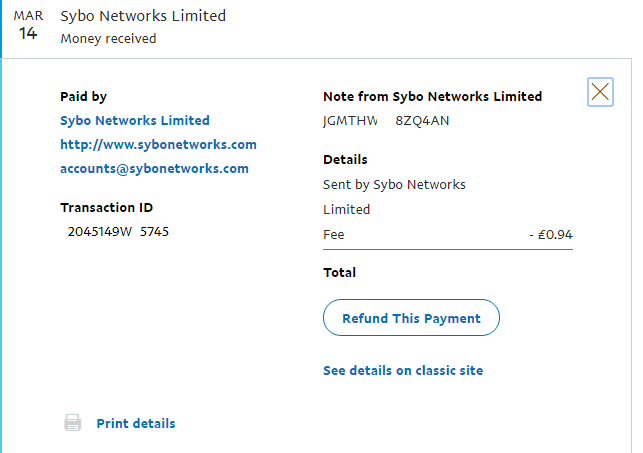Click the fee amount of £0.94
643x453 pixels.
[x=551, y=235]
